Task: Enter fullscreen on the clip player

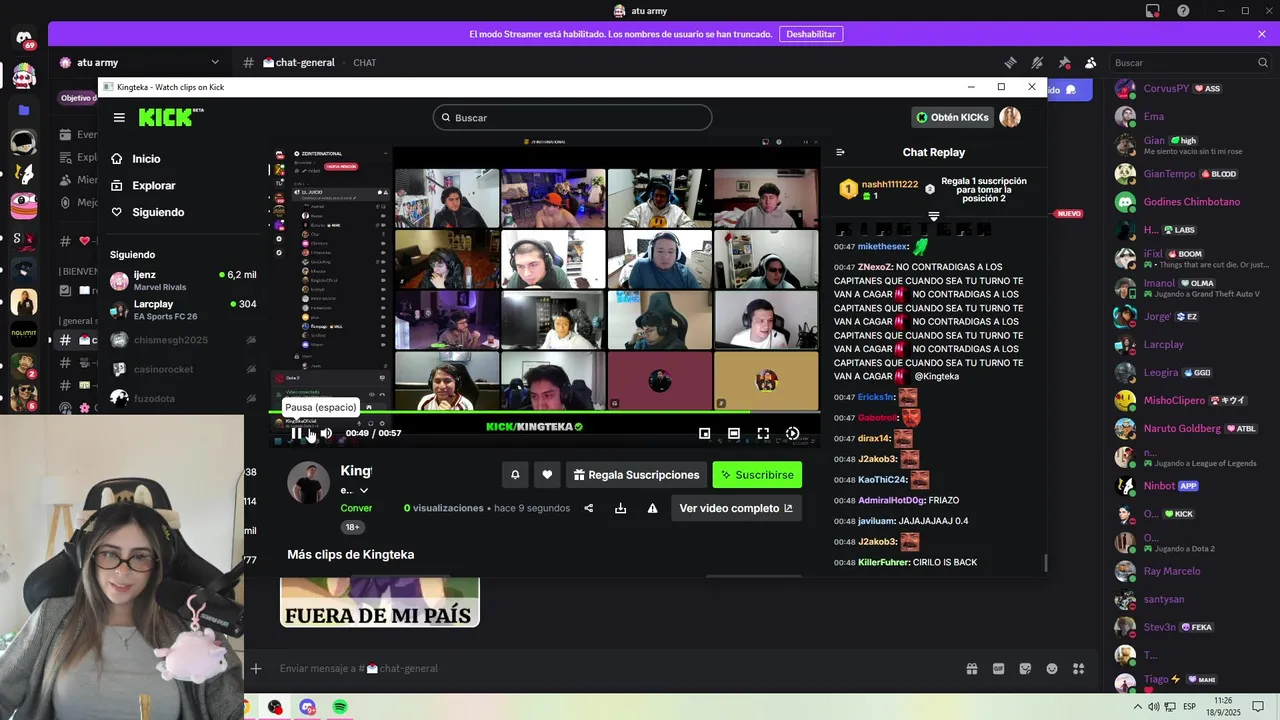Action: [763, 433]
